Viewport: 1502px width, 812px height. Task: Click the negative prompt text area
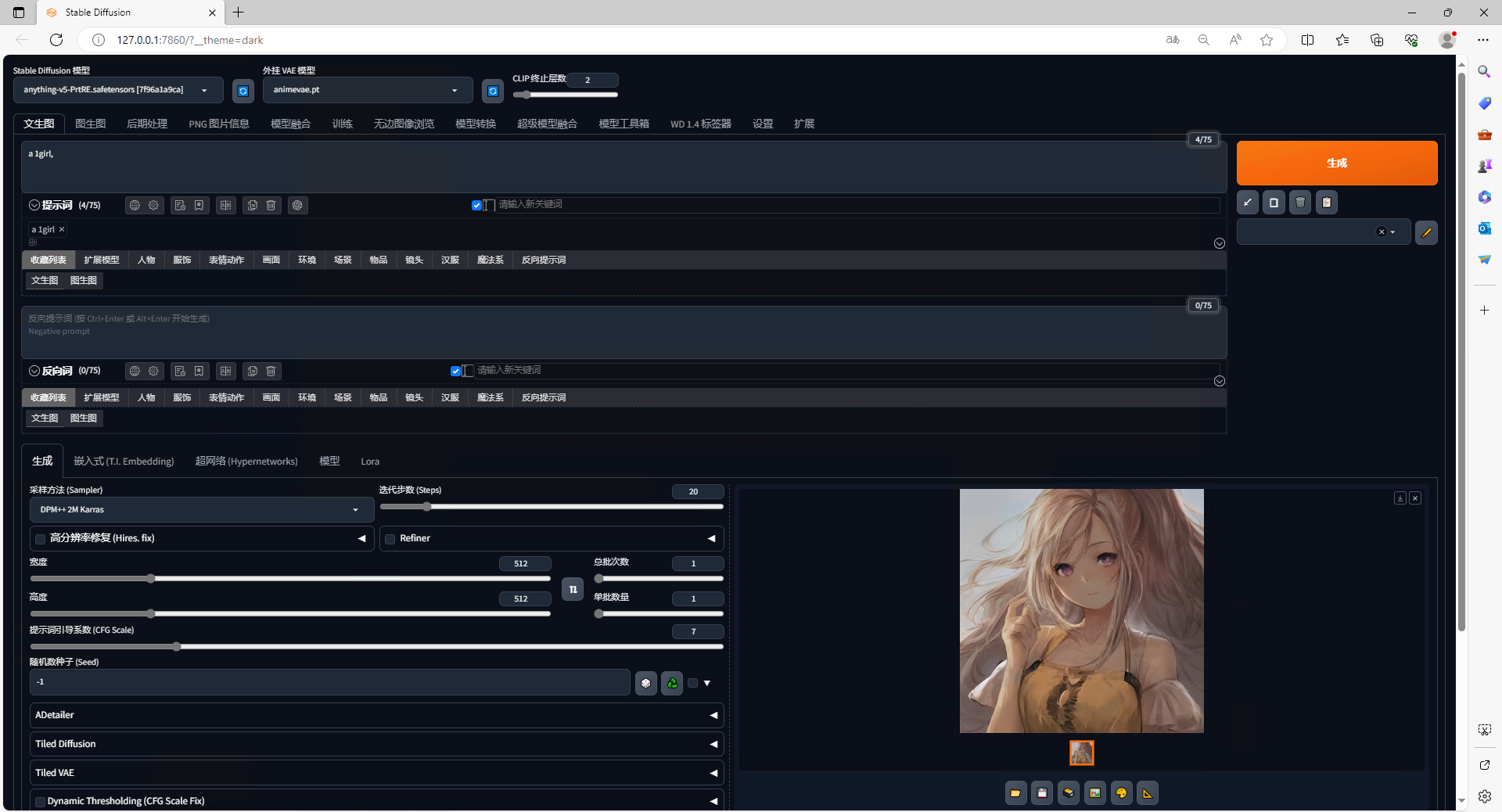tap(623, 332)
